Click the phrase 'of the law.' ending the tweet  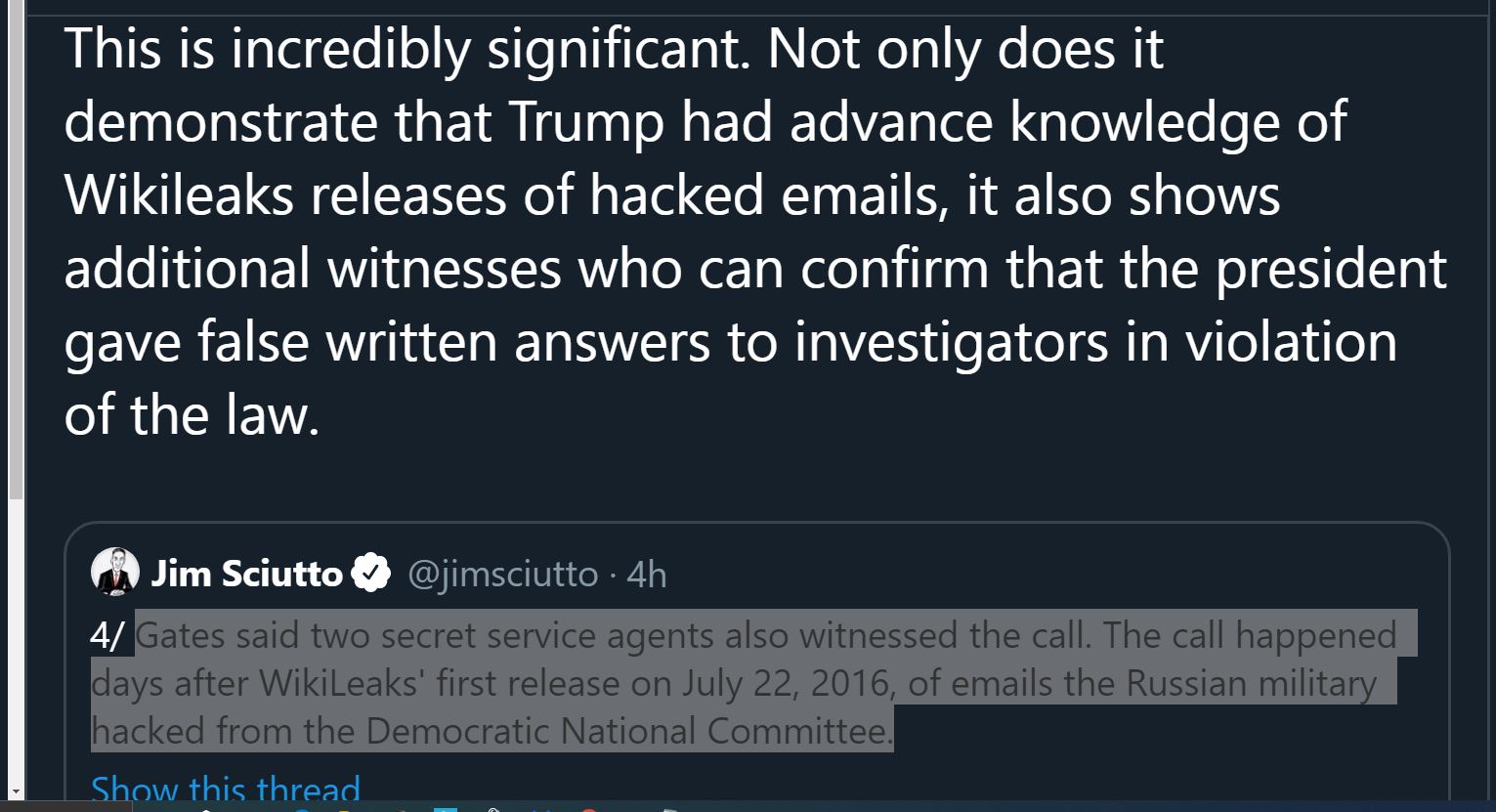click(x=192, y=415)
